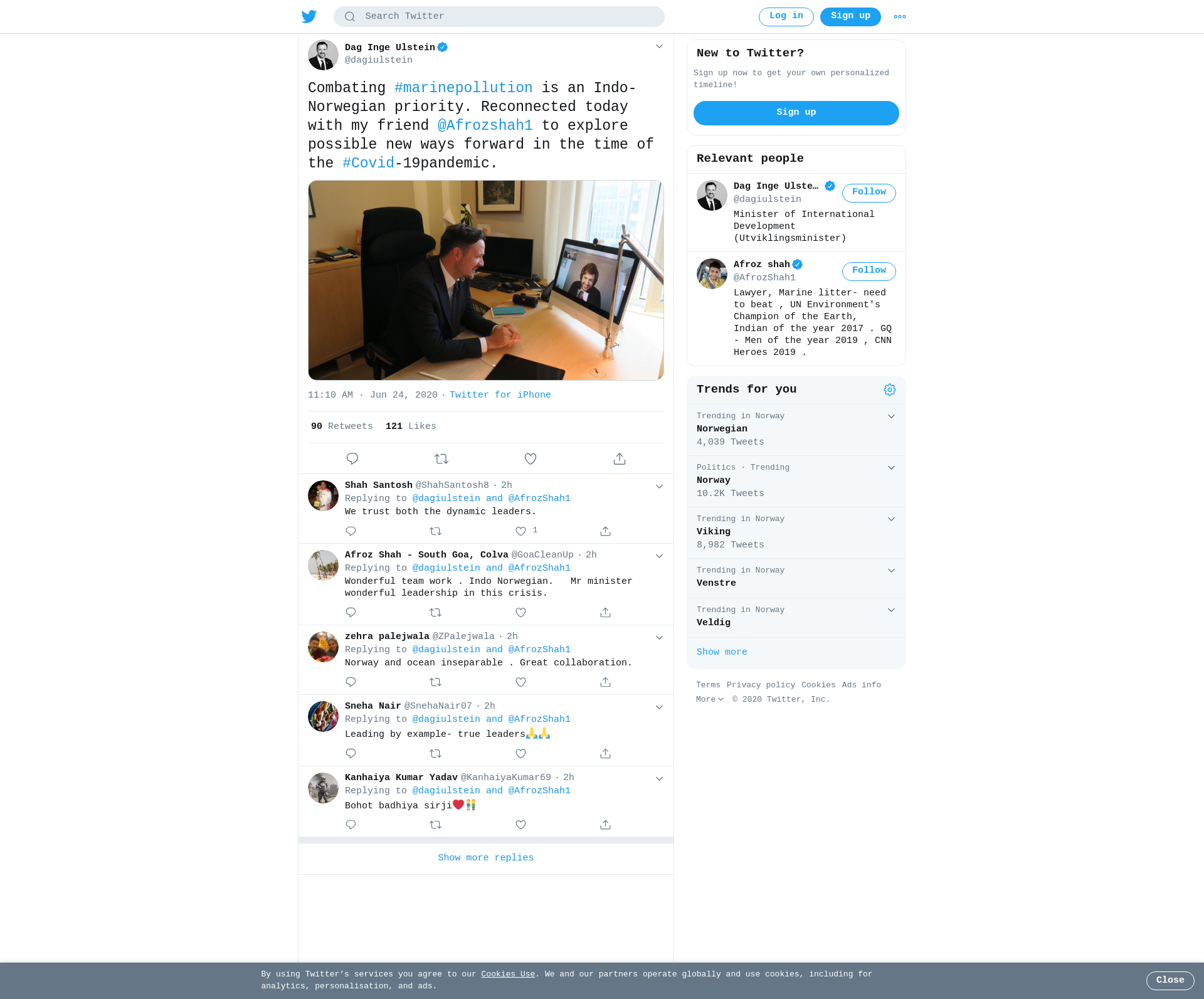The width and height of the screenshot is (1204, 999).
Task: Share the main tweet
Action: pyautogui.click(x=620, y=459)
